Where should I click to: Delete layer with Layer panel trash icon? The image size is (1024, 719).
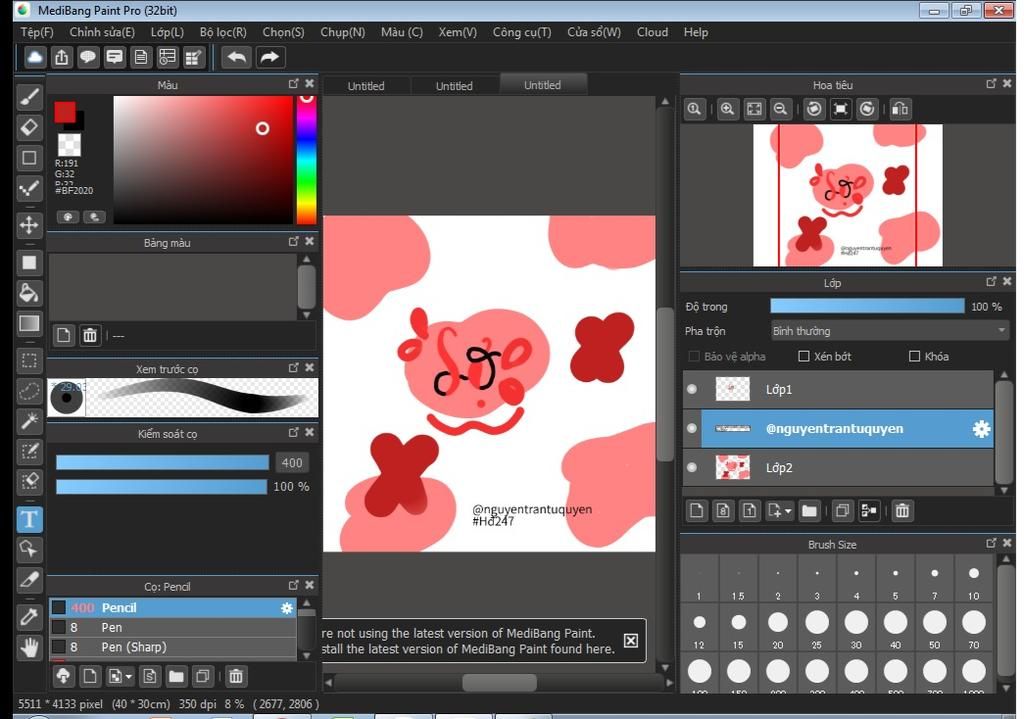(x=902, y=511)
